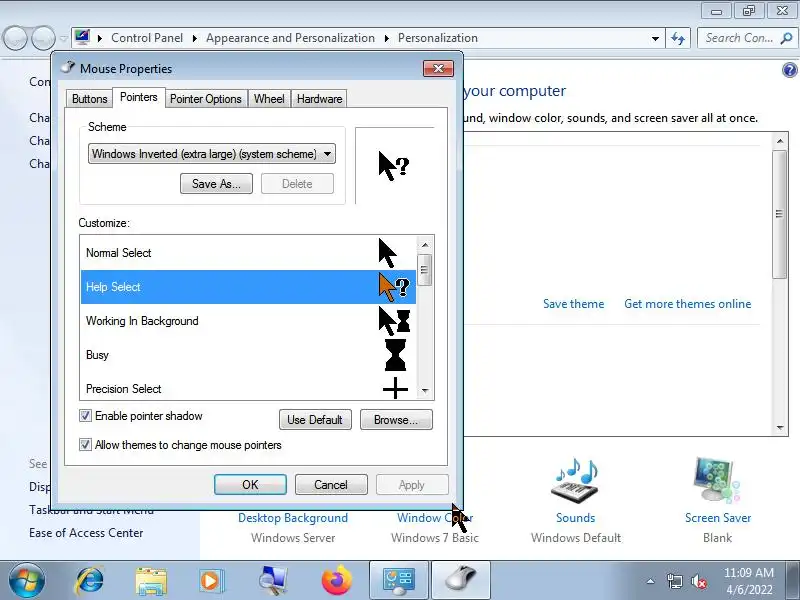Select the Normal Select pointer row
Viewport: 800px width, 600px height.
(248, 253)
